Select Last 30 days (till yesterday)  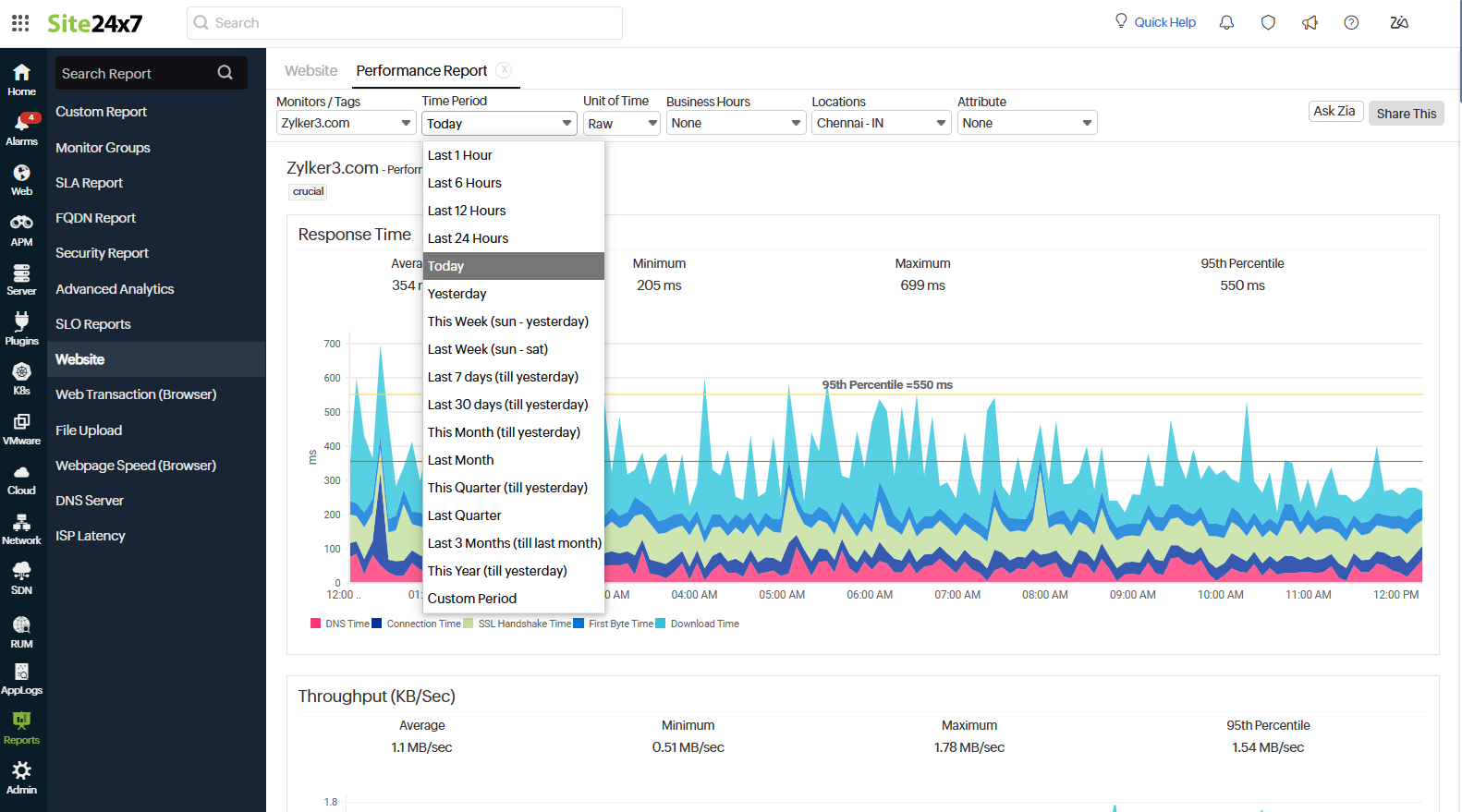514,405
